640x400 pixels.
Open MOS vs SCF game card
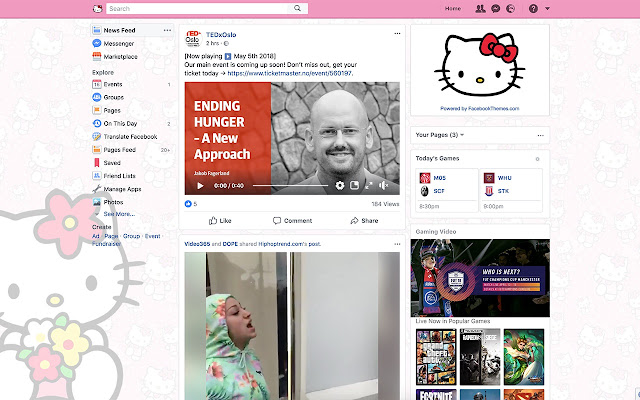click(447, 190)
